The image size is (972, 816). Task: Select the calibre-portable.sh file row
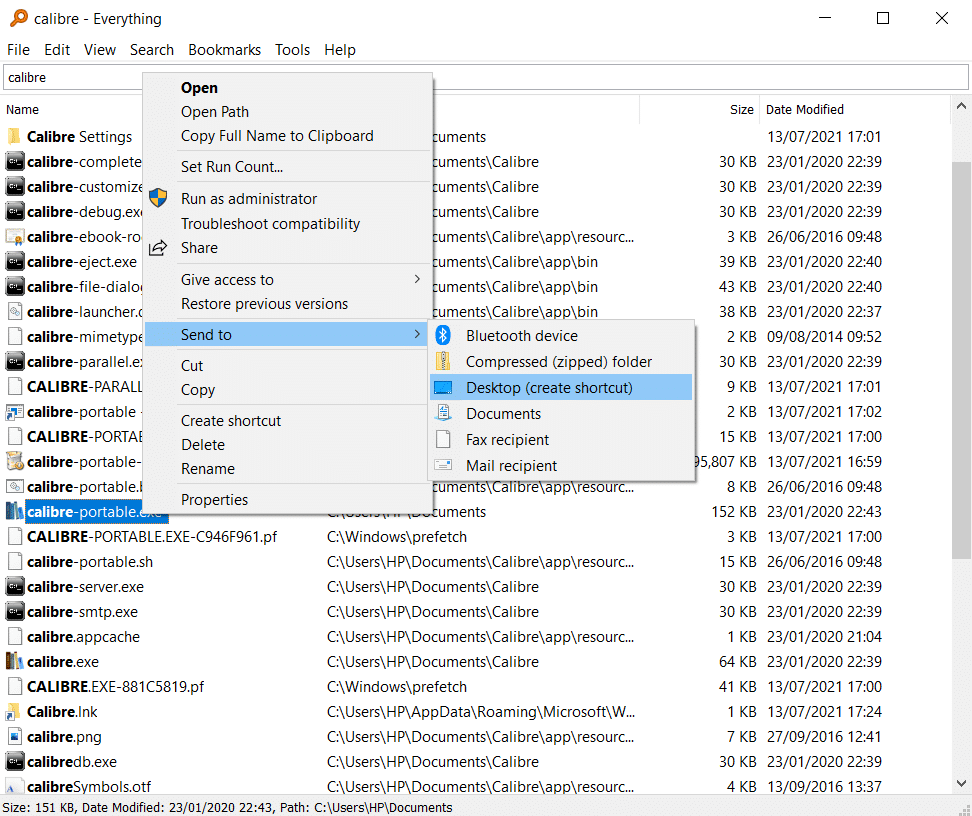point(476,562)
